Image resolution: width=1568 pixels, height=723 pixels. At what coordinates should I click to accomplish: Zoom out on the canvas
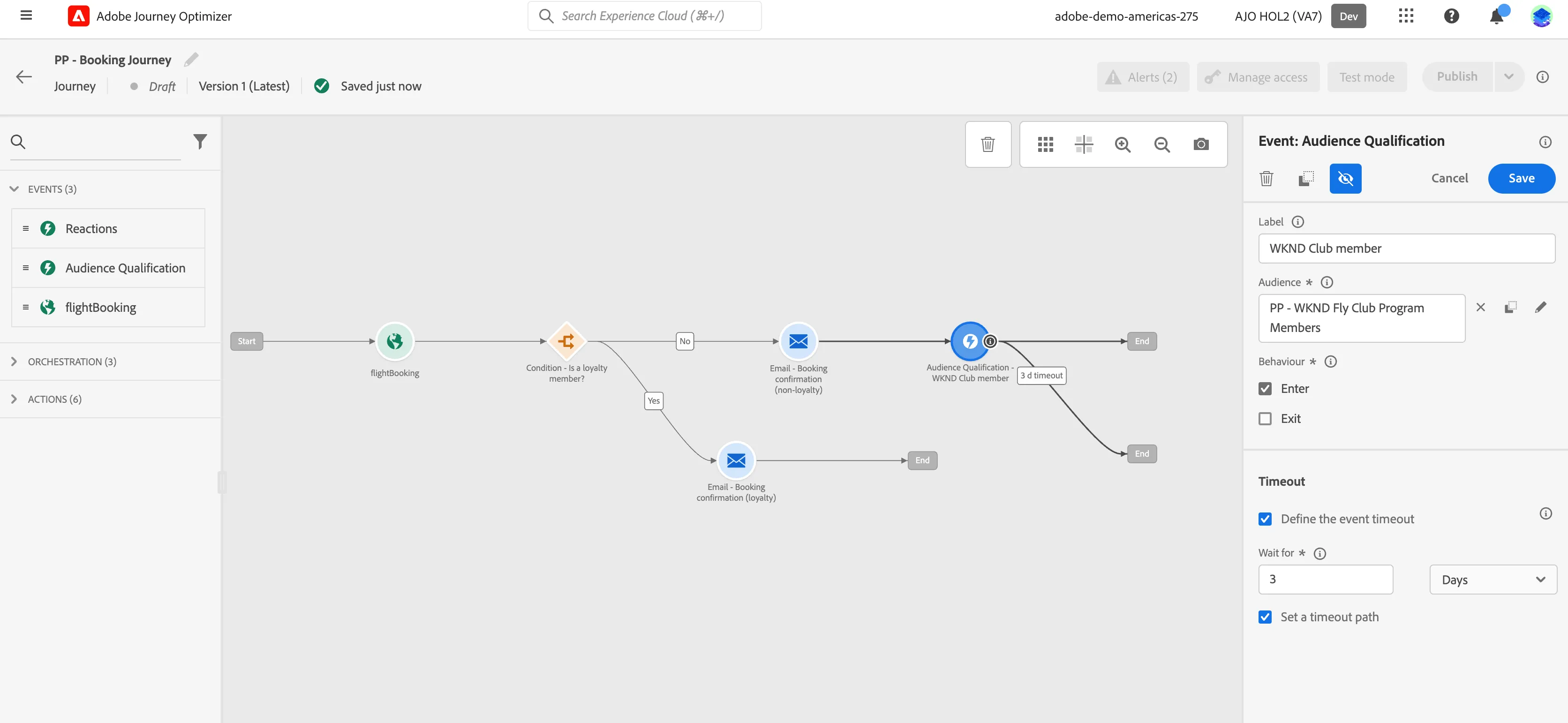[1161, 144]
